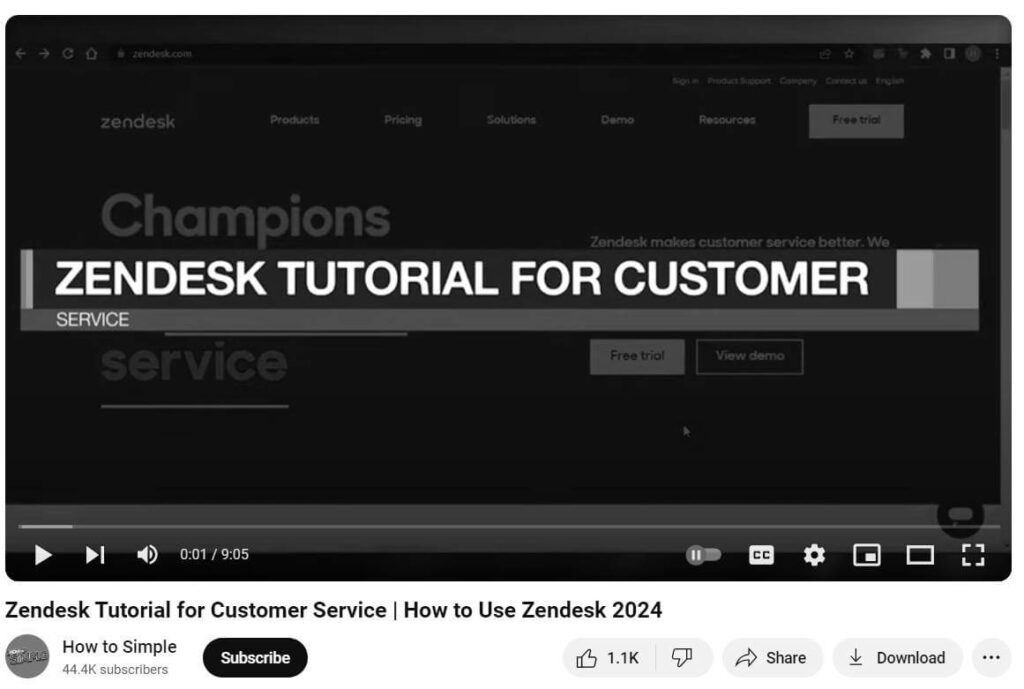Click the browser profile avatar in video

tap(973, 54)
